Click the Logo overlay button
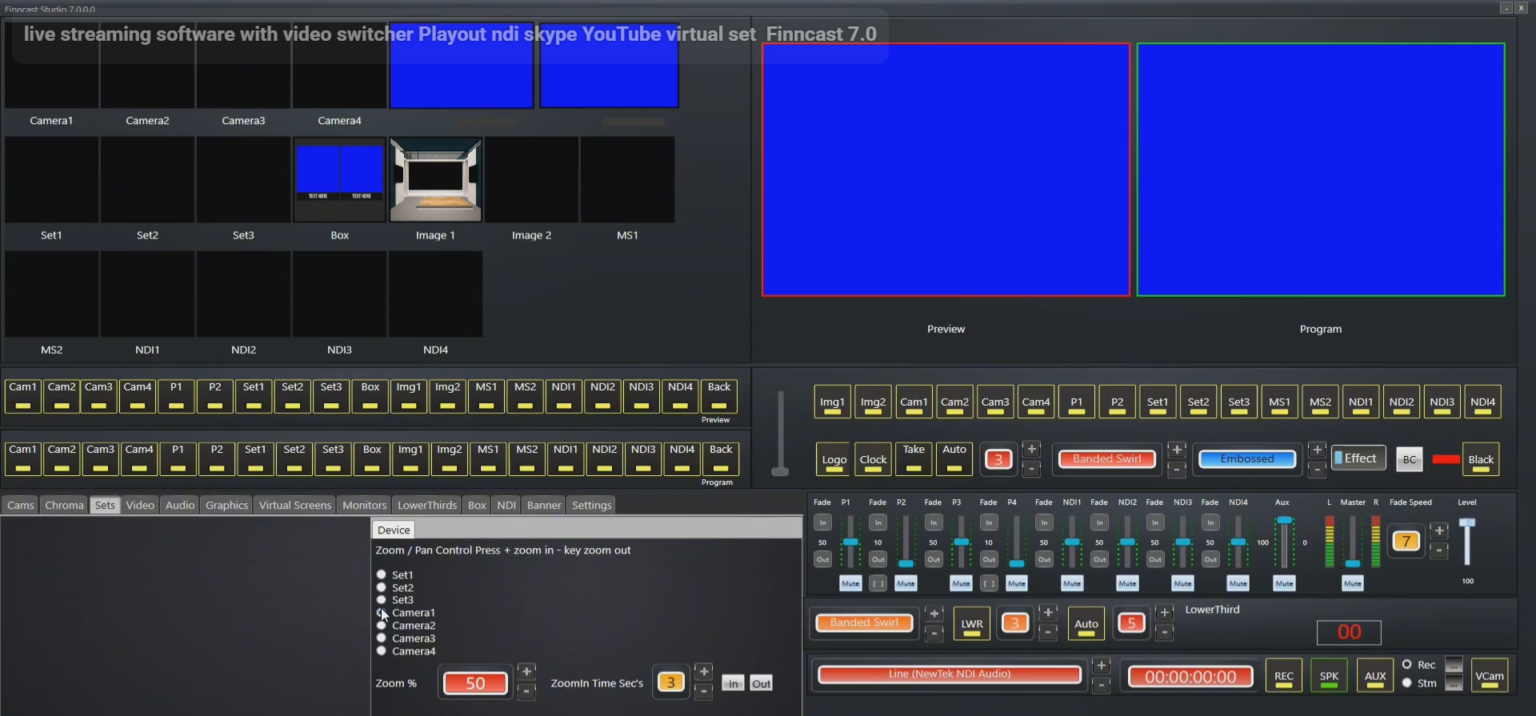Screen dimensions: 1536x716 point(834,459)
